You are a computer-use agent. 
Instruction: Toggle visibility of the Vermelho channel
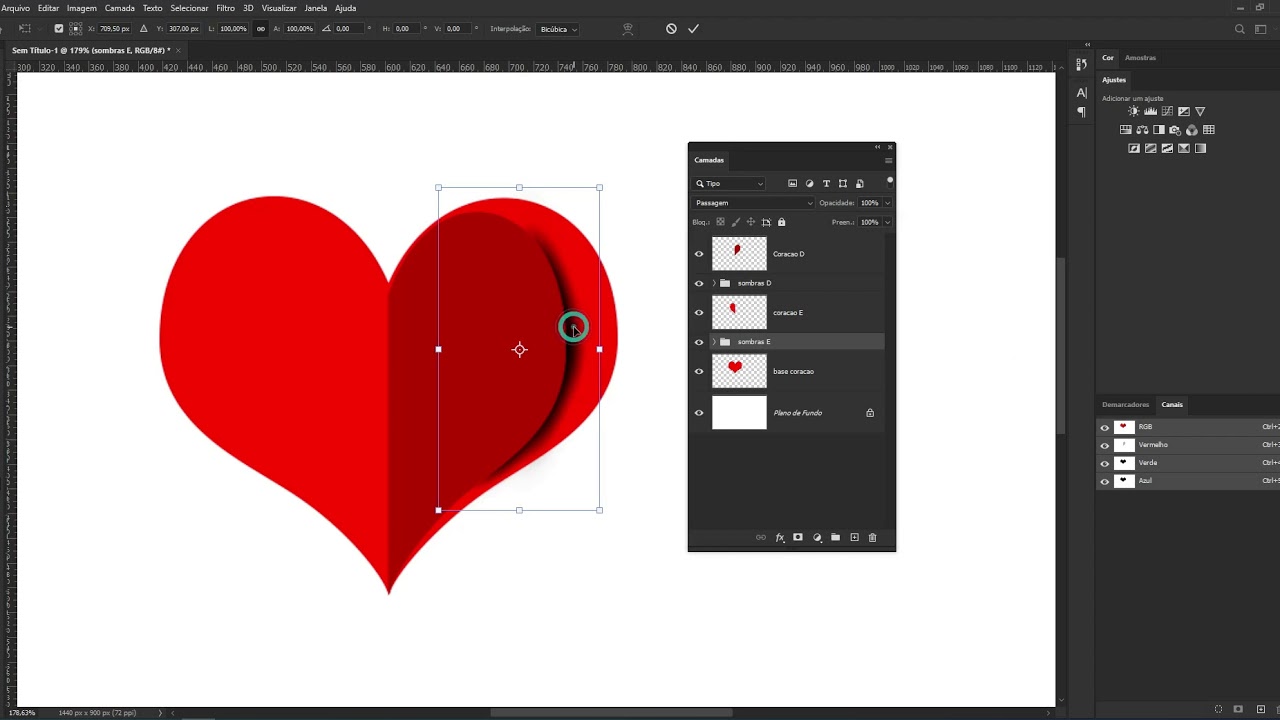click(1105, 445)
